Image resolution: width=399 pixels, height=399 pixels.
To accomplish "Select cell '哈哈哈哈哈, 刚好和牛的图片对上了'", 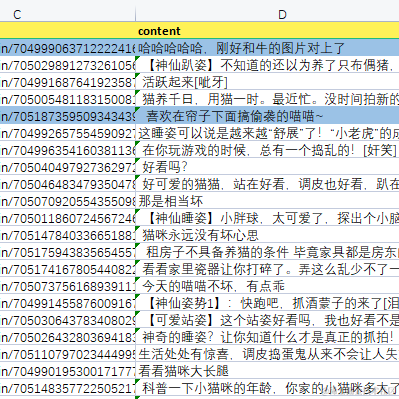I will 267,48.
